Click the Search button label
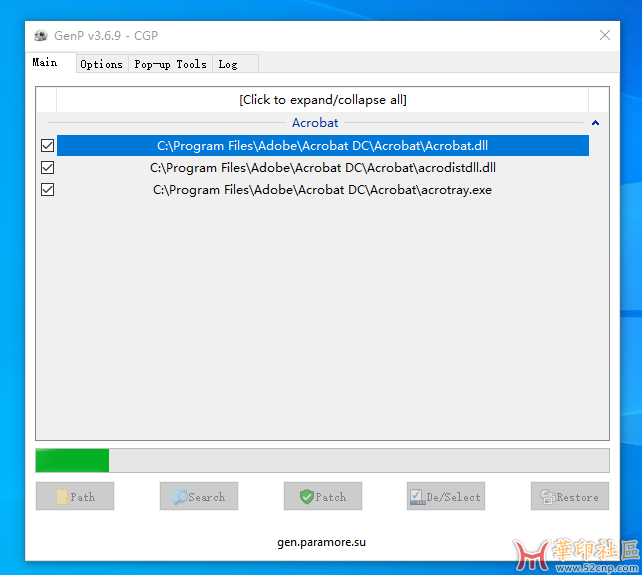Screen dimensions: 642x575 207,497
